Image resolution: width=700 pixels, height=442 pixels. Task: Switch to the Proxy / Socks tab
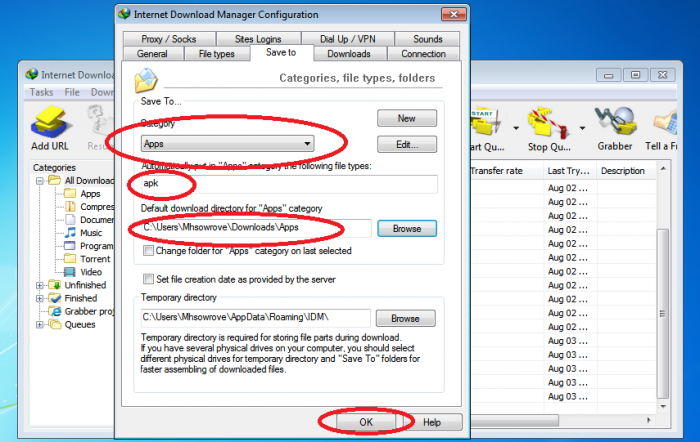[169, 39]
